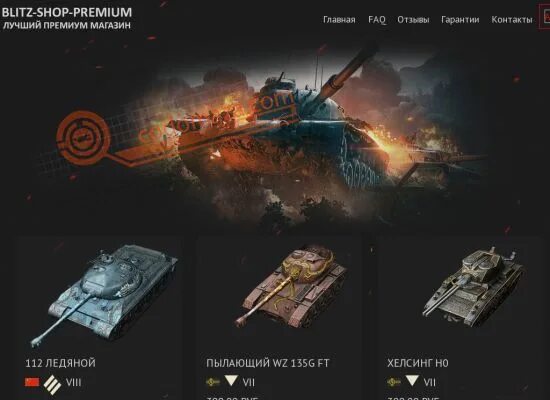Open the Контакты contacts page

pyautogui.click(x=511, y=20)
